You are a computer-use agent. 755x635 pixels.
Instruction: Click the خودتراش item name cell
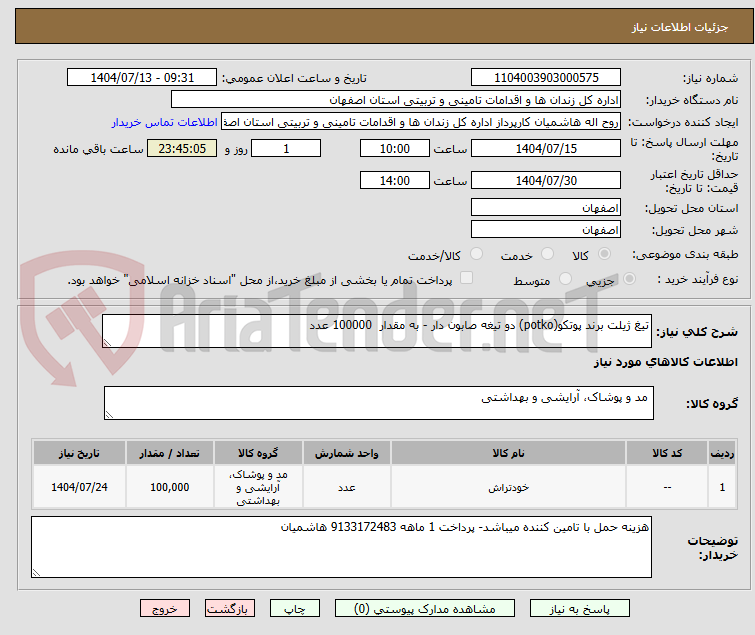point(508,487)
